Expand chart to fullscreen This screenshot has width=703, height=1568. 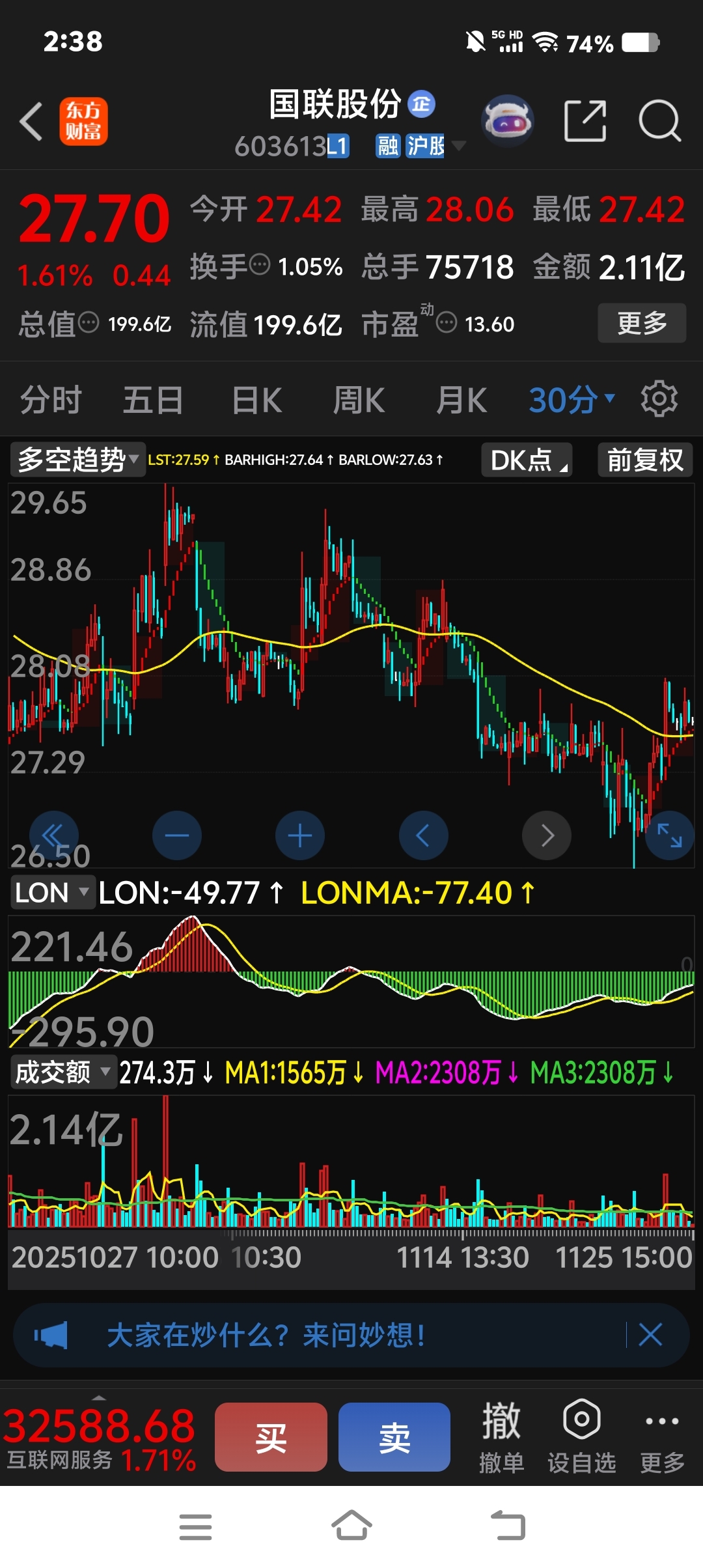coord(670,835)
